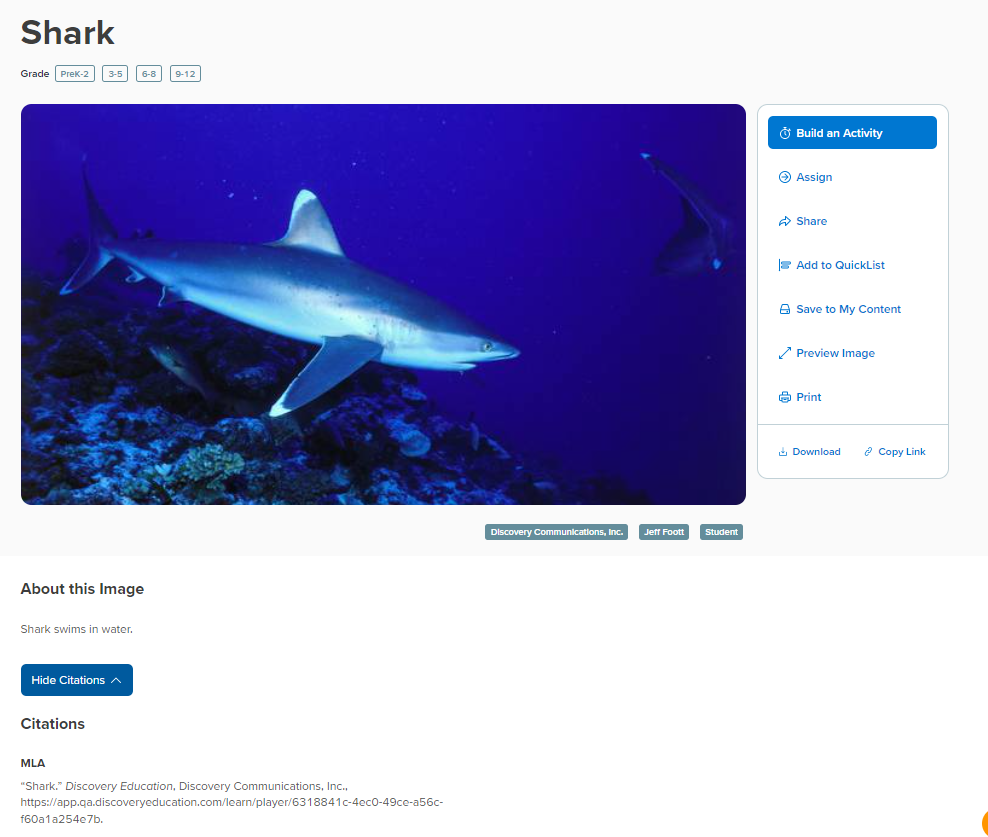Click the Assign arrow-circle icon
This screenshot has height=837, width=988.
tap(784, 177)
